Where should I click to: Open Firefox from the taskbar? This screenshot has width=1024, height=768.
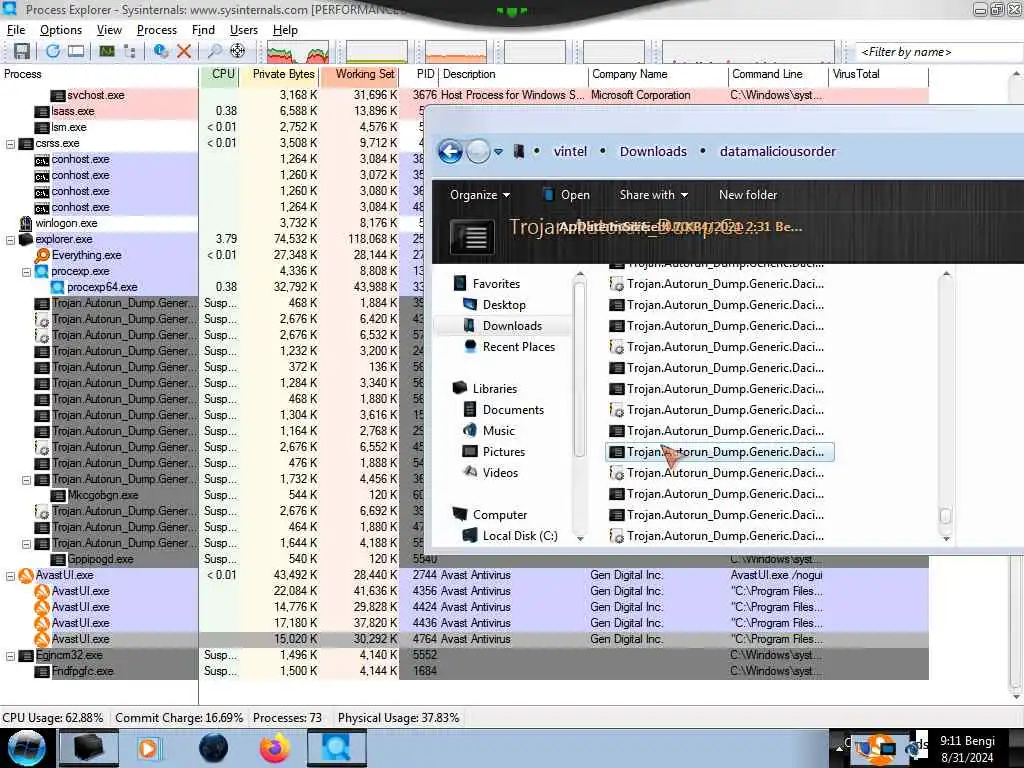tap(275, 748)
